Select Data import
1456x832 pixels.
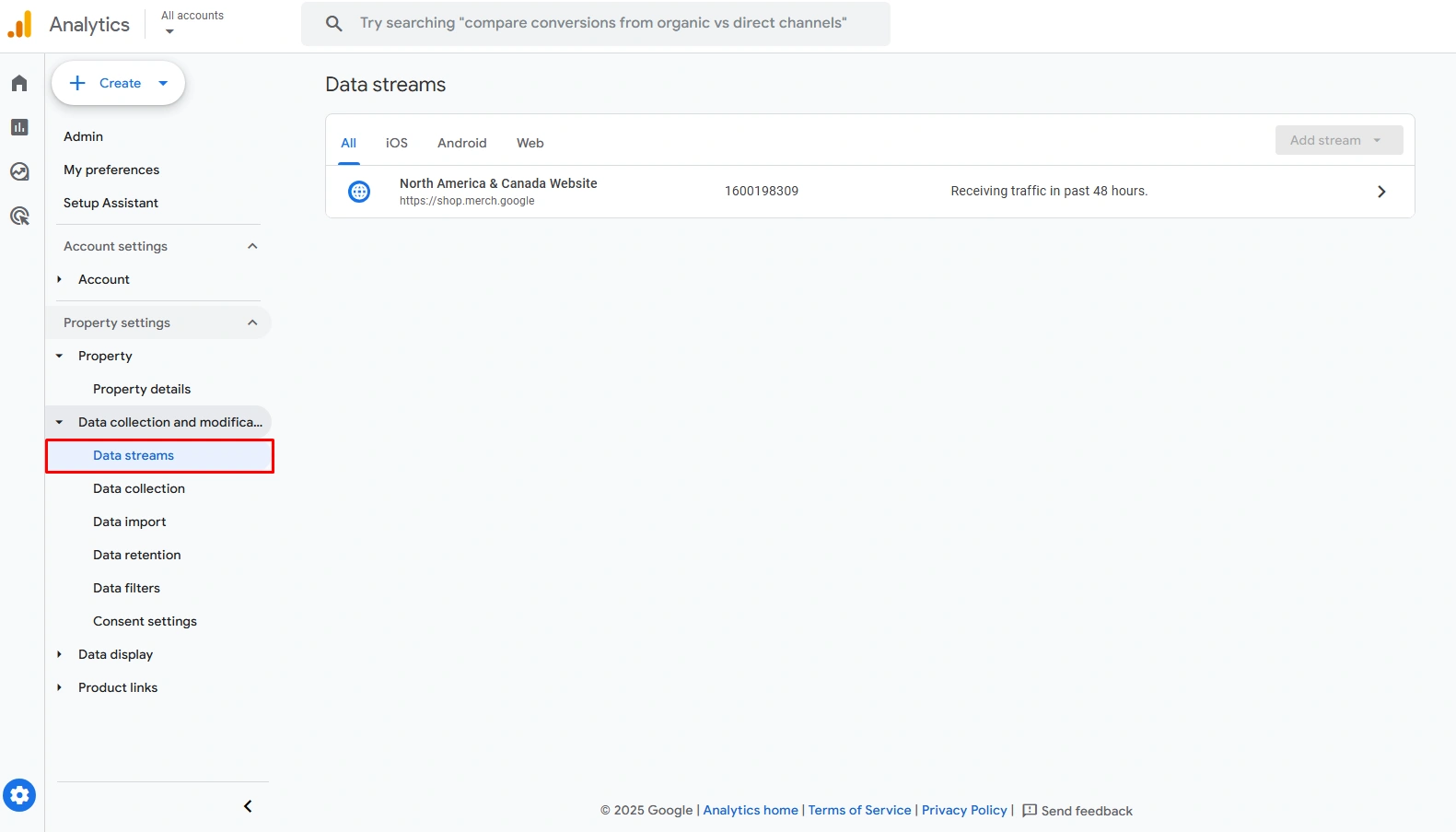[130, 521]
